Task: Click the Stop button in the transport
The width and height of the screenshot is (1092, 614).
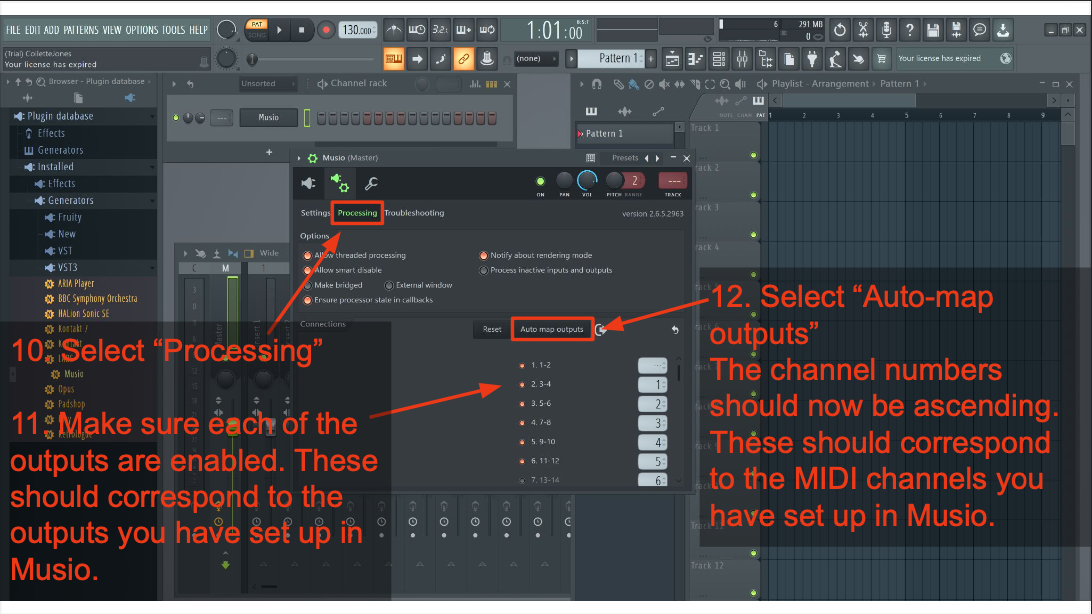Action: [302, 30]
